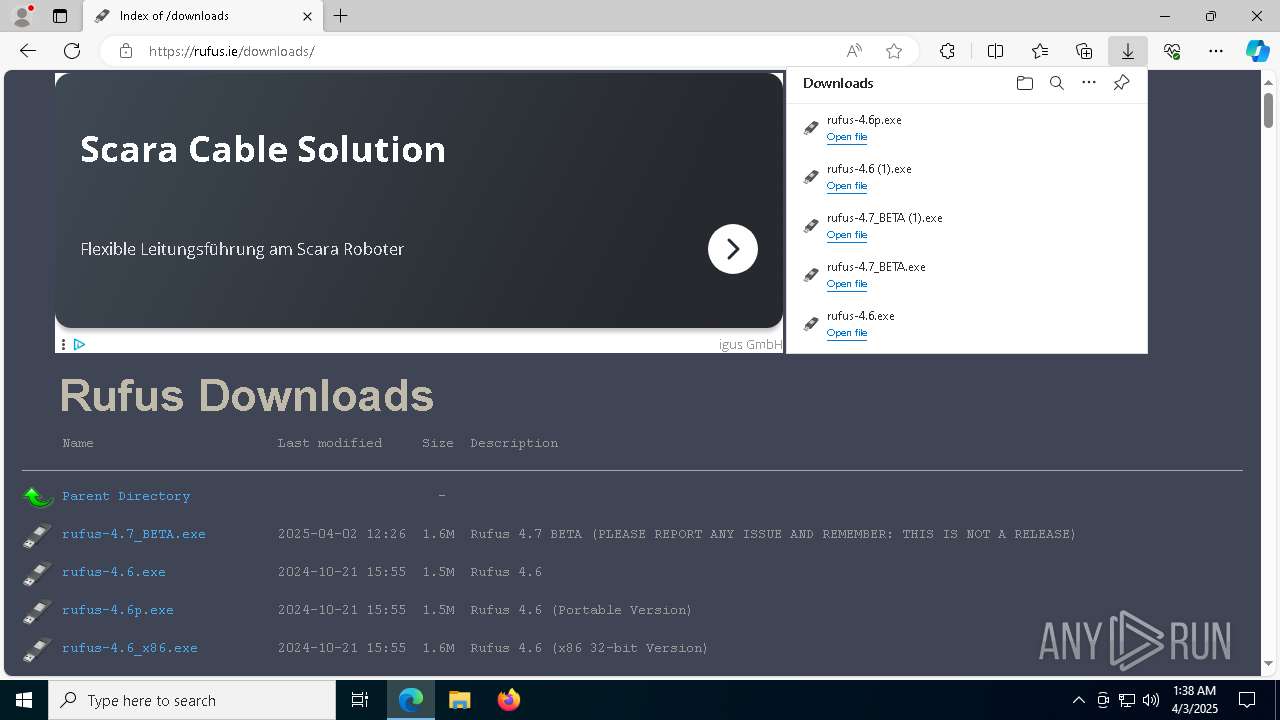Screen dimensions: 1280x720
Task: Click the ad's next arrow button
Action: tap(733, 249)
